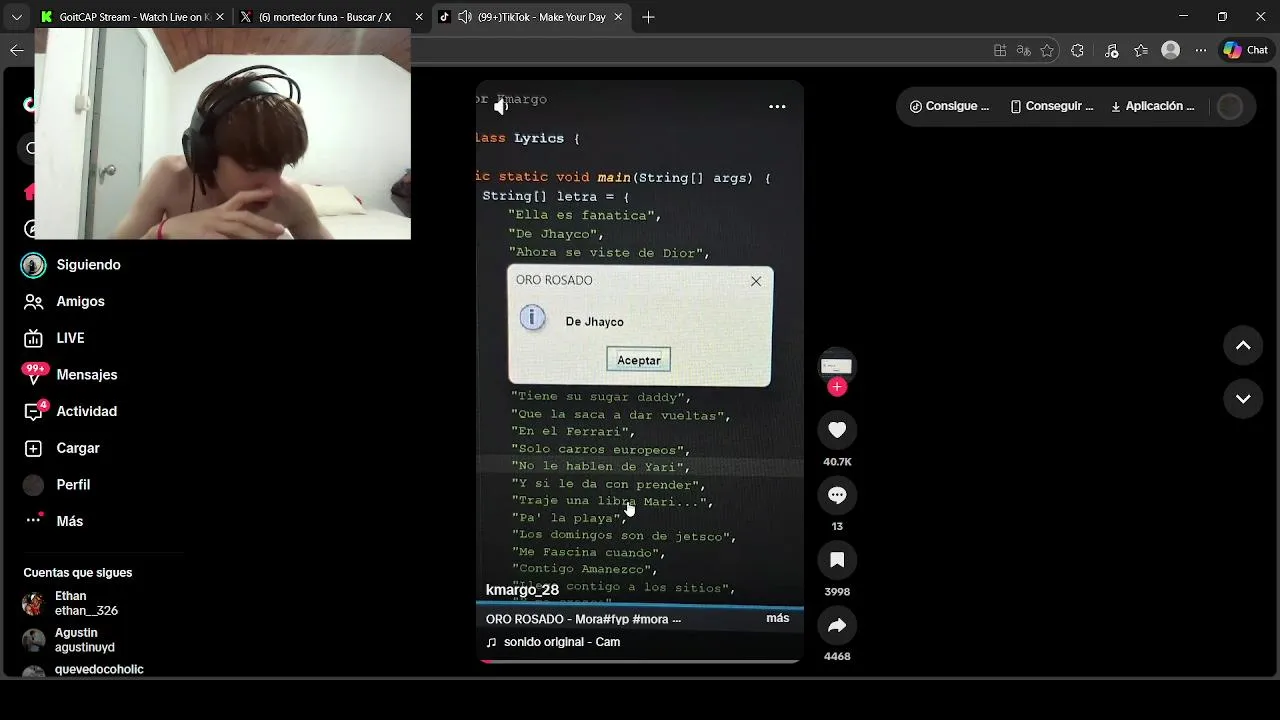
Task: Like the video with the heart icon
Action: pos(837,430)
